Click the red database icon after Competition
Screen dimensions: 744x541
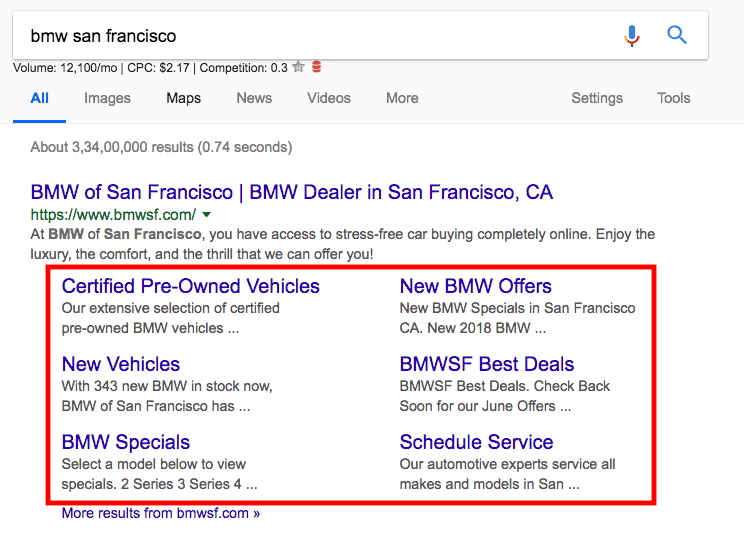(316, 68)
